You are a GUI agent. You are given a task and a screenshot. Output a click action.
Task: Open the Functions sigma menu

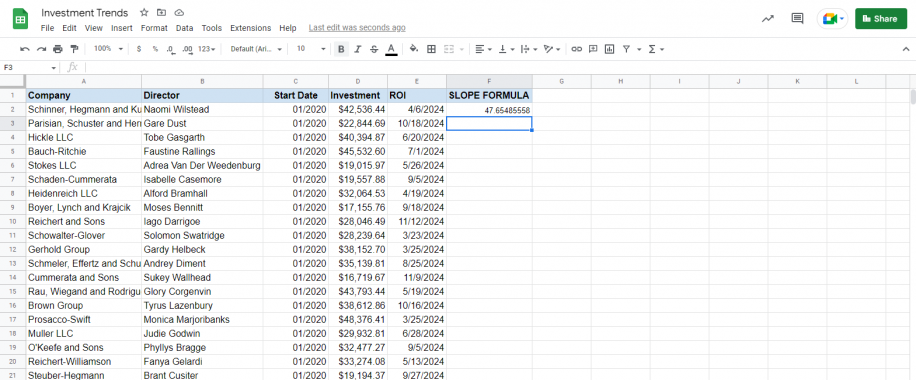tap(657, 49)
